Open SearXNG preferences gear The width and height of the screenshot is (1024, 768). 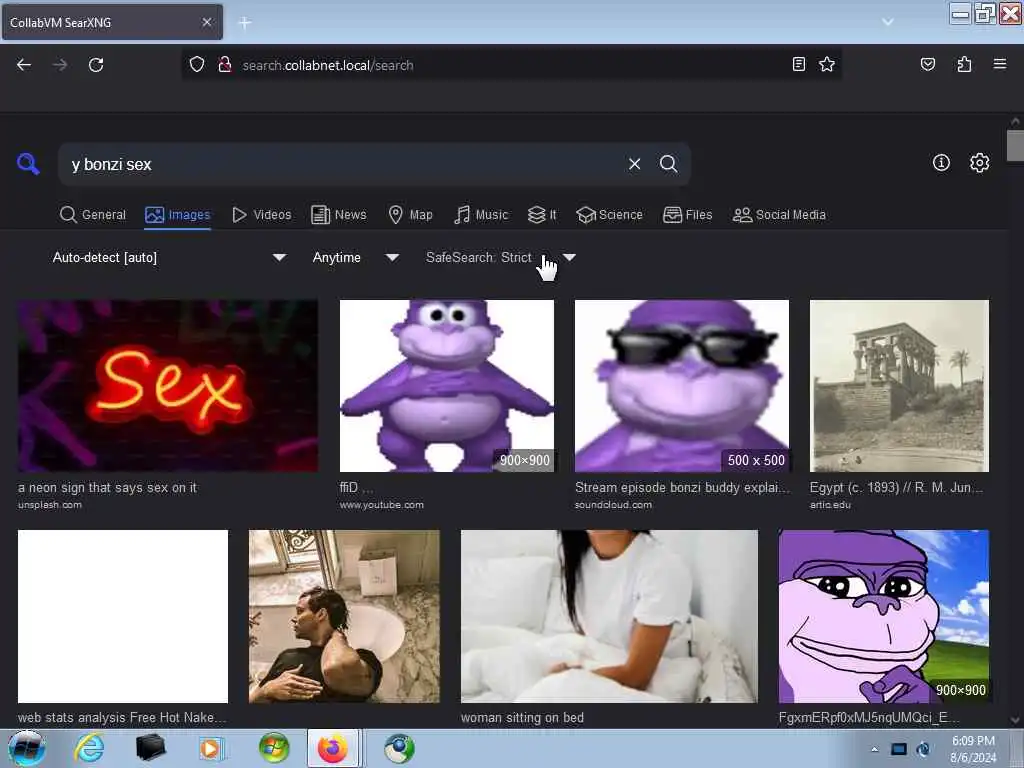point(979,163)
